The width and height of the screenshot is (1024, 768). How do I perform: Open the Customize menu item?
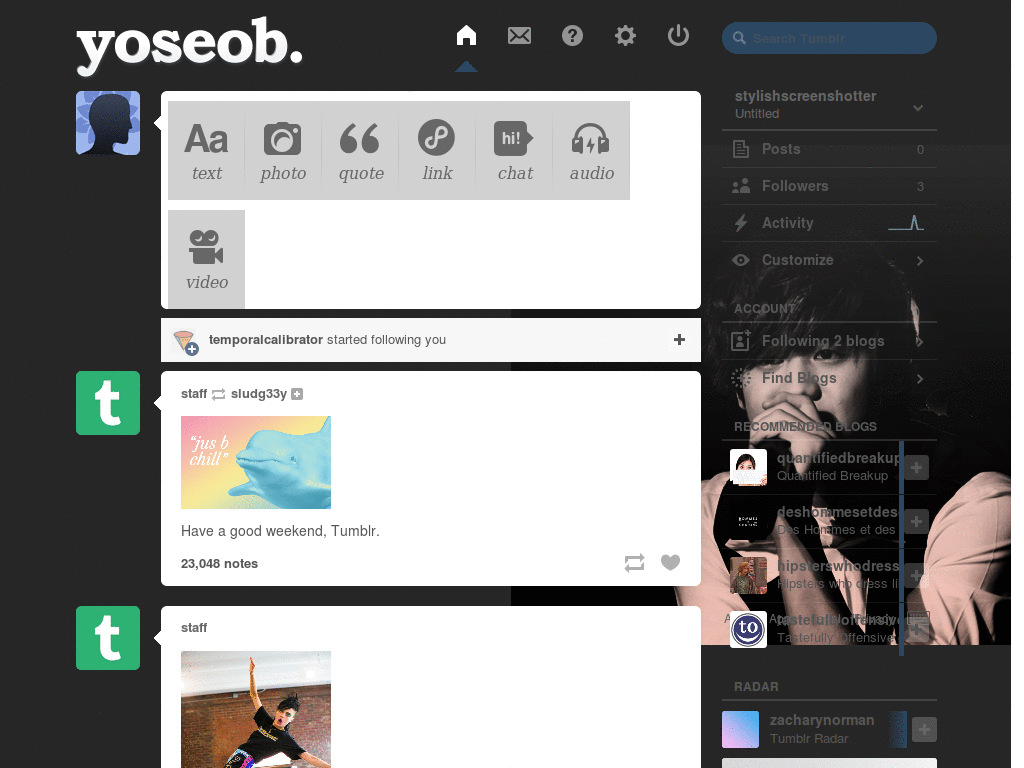point(829,260)
